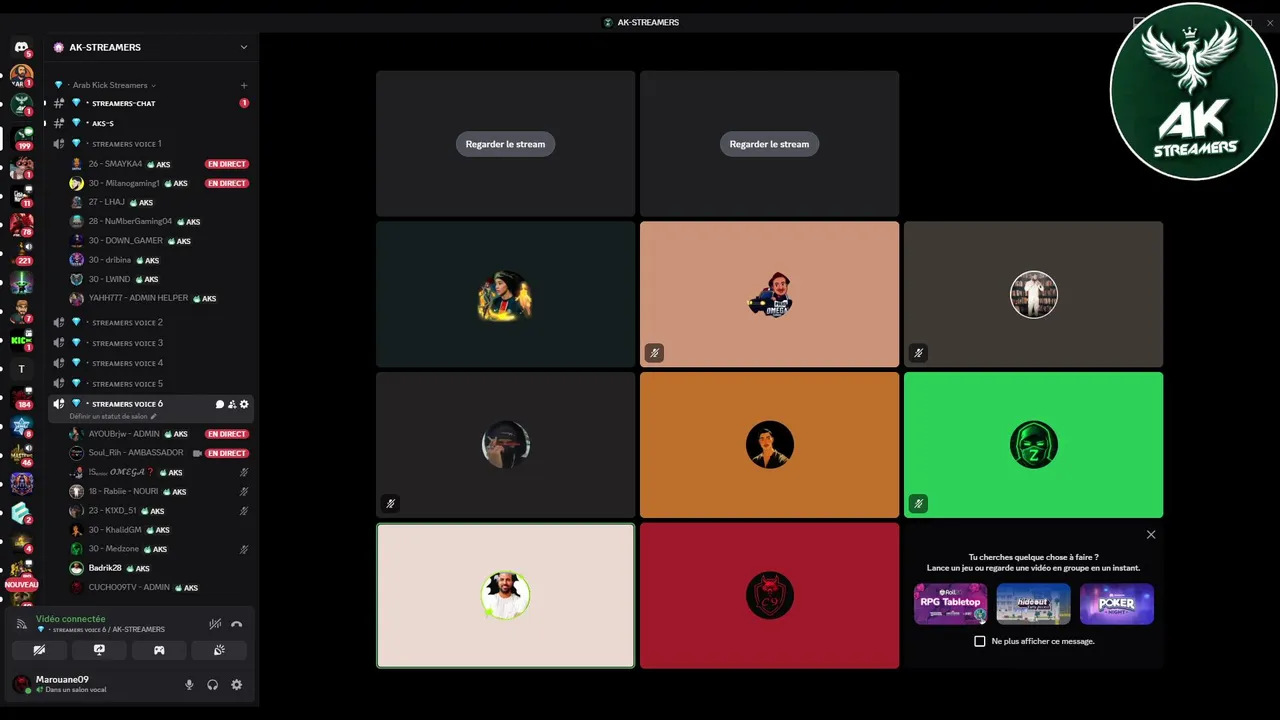Launch the Poker activity
Viewport: 1280px width, 720px height.
pos(1117,604)
